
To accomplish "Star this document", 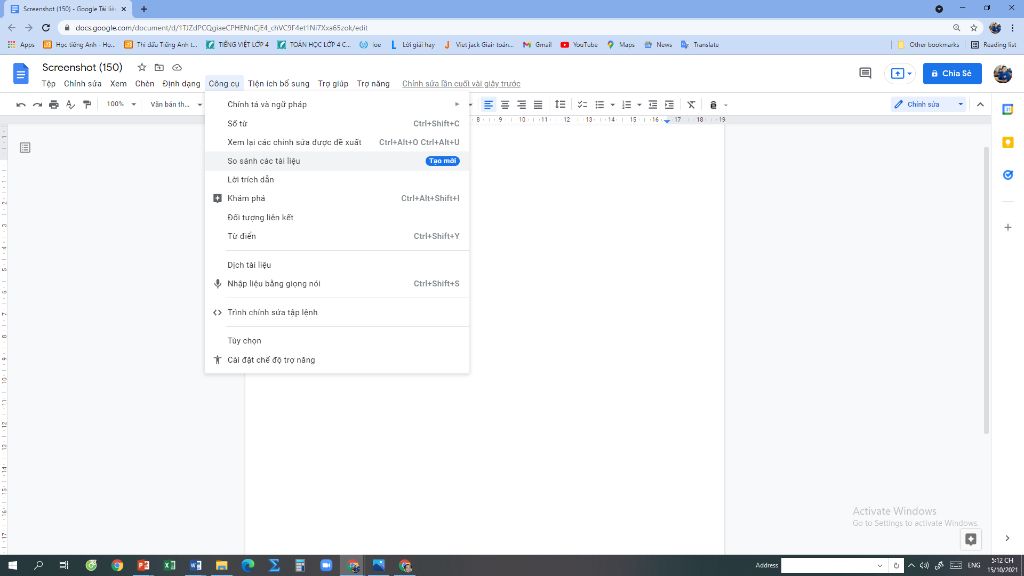I will coord(142,67).
